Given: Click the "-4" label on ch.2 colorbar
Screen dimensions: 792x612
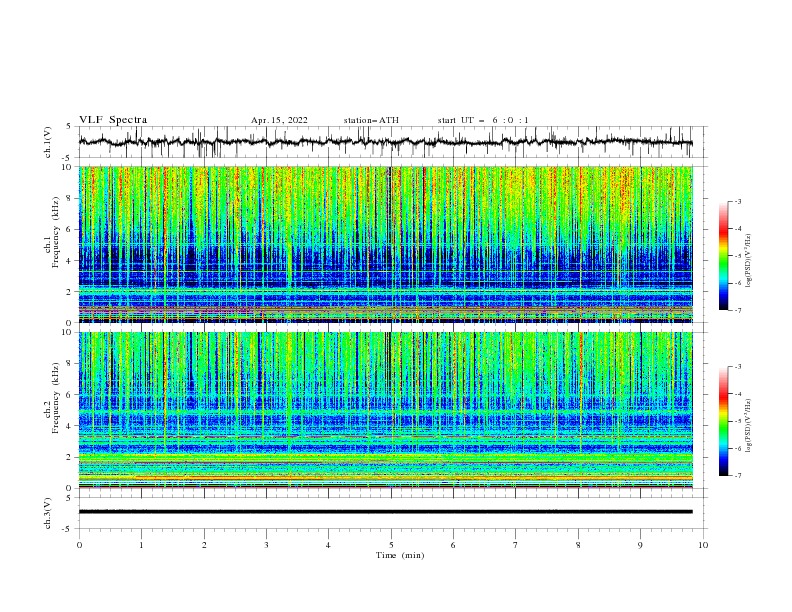Looking at the screenshot, I should coord(738,394).
